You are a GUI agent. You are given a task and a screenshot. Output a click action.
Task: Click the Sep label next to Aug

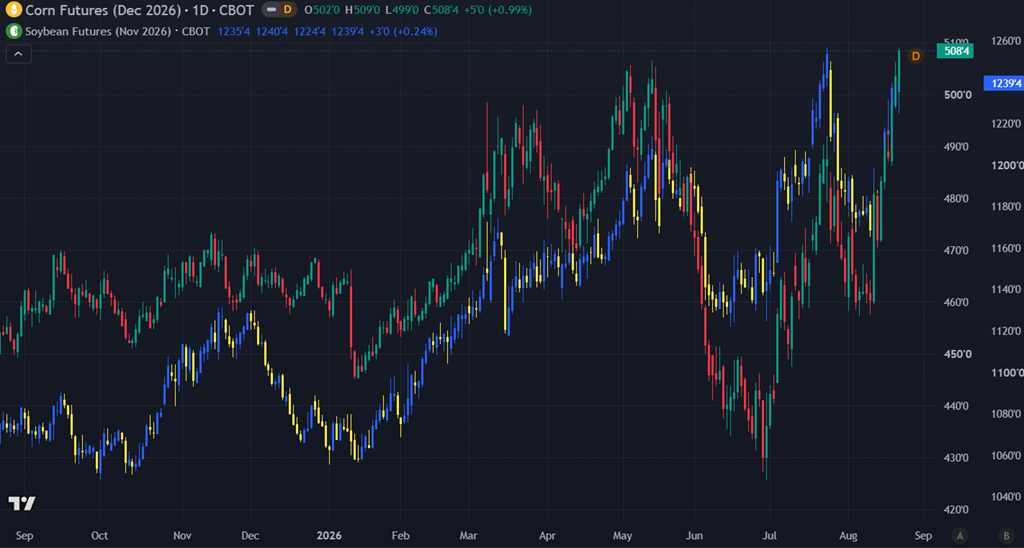(923, 536)
